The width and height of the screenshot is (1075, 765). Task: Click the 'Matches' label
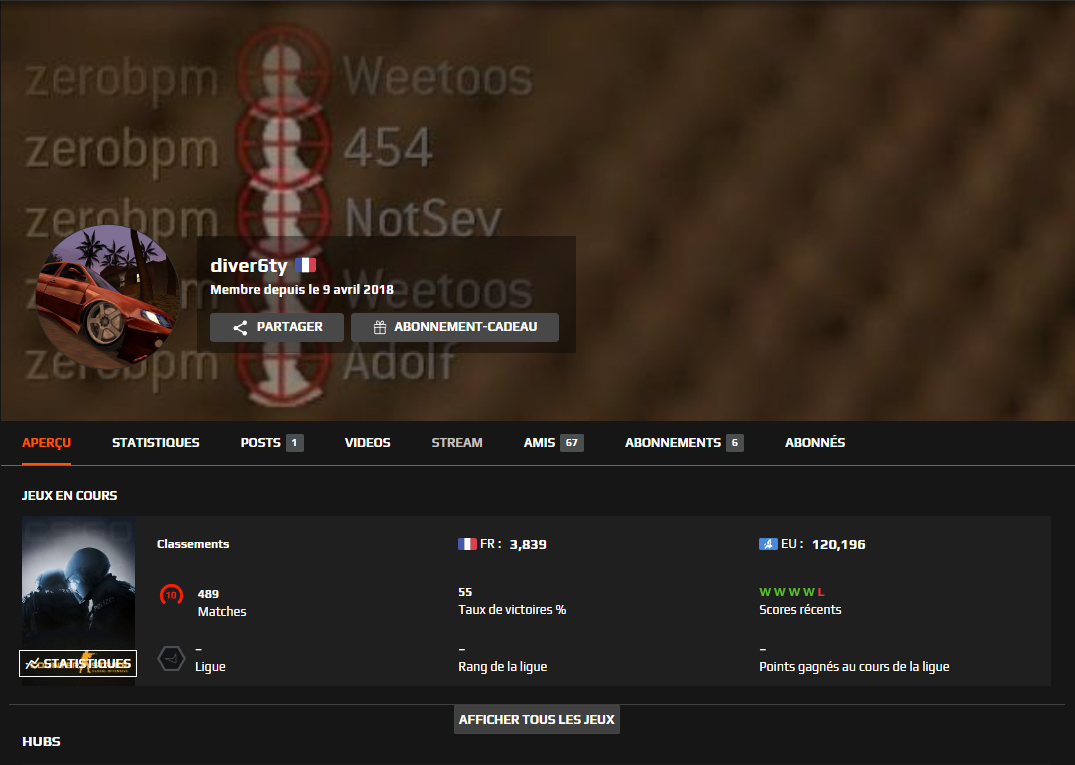point(222,611)
